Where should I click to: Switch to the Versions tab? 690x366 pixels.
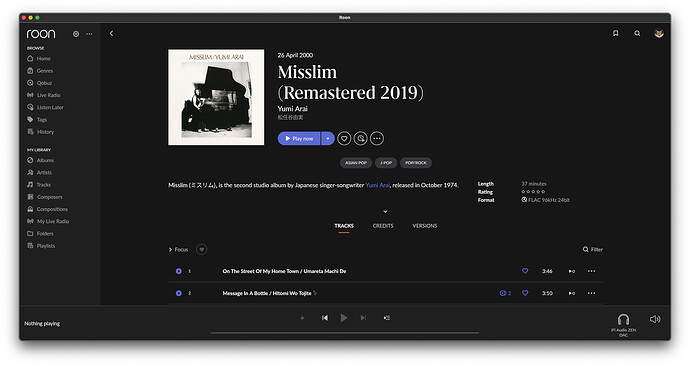click(x=425, y=226)
